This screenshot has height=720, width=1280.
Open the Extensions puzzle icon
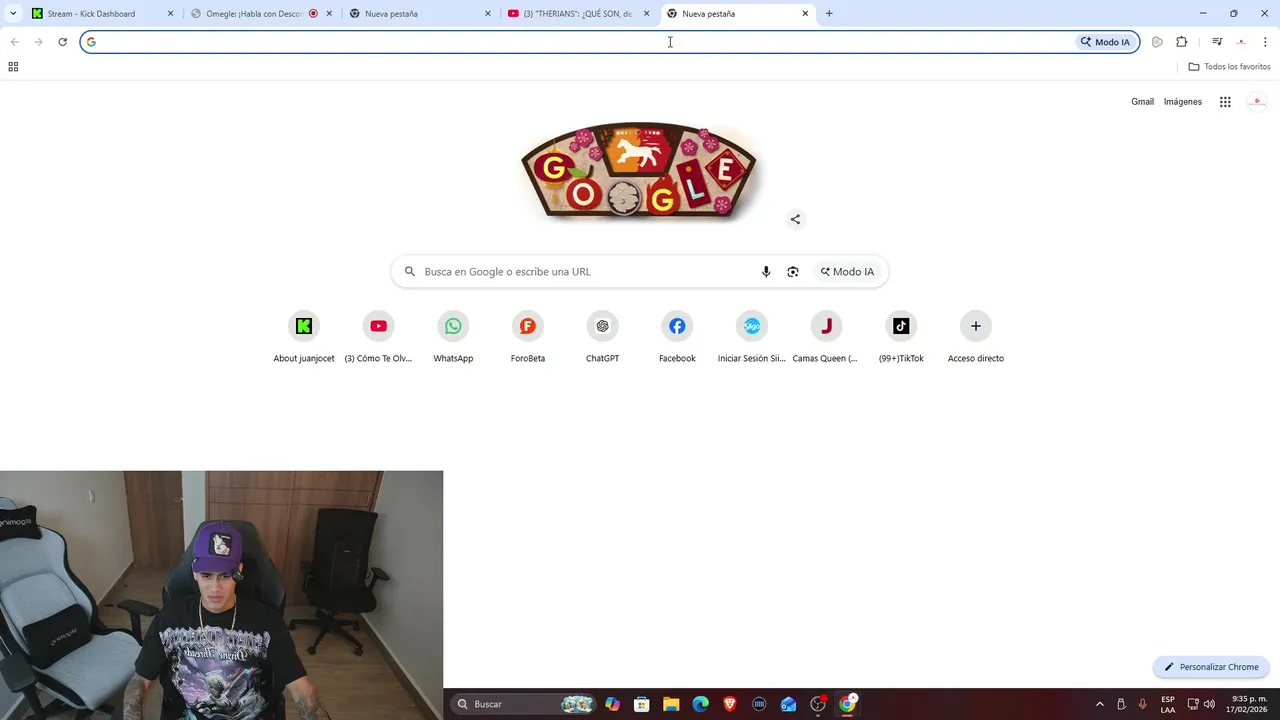1182,42
